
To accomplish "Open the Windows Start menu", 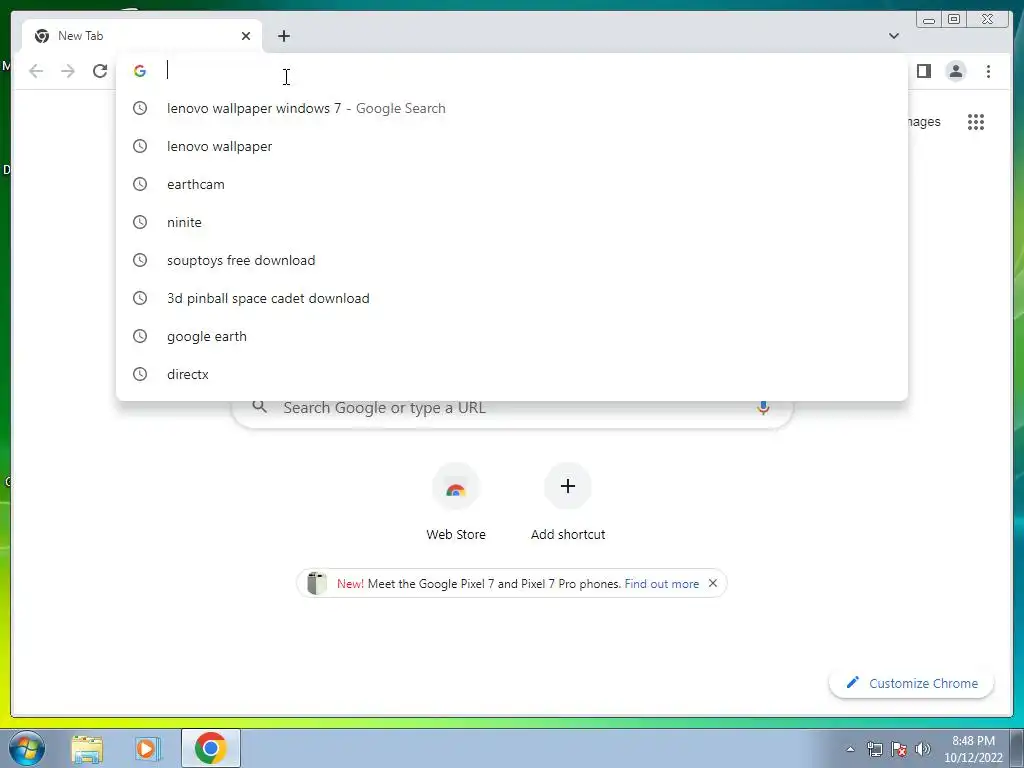I will (26, 748).
